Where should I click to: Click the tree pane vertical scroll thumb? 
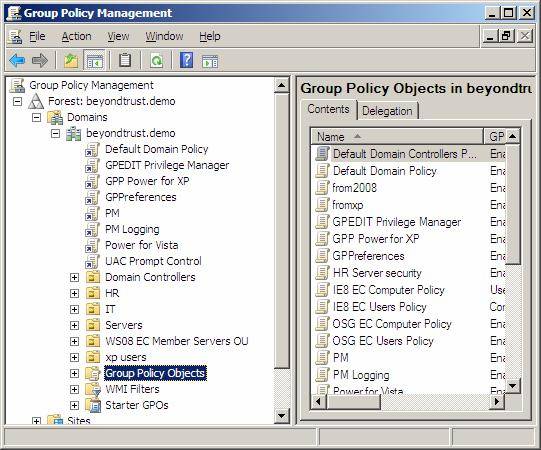pos(282,231)
